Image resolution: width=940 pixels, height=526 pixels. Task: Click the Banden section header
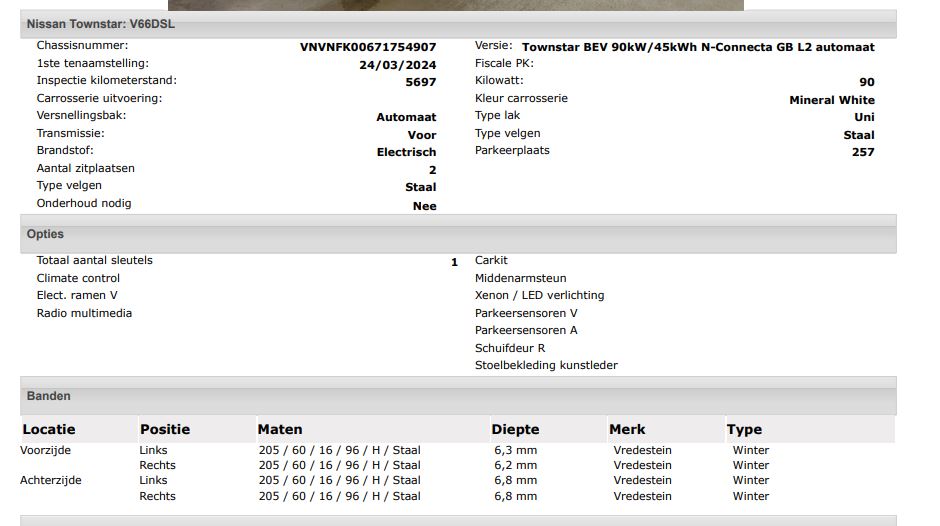tap(48, 396)
